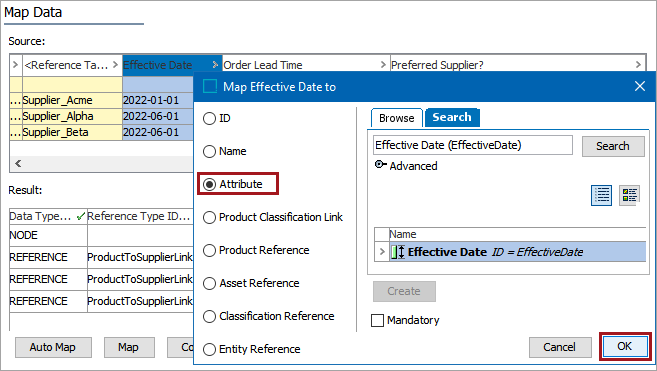Select Supplier_Beta cell in source table
The width and height of the screenshot is (657, 371).
click(72, 132)
